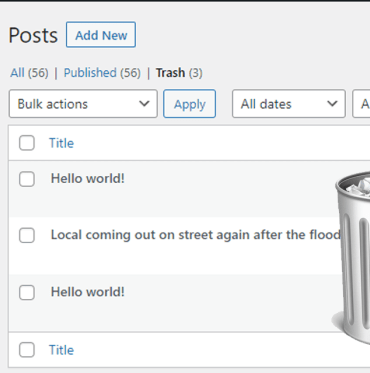
Task: Tick the select-all checkbox in header row
Action: (27, 143)
